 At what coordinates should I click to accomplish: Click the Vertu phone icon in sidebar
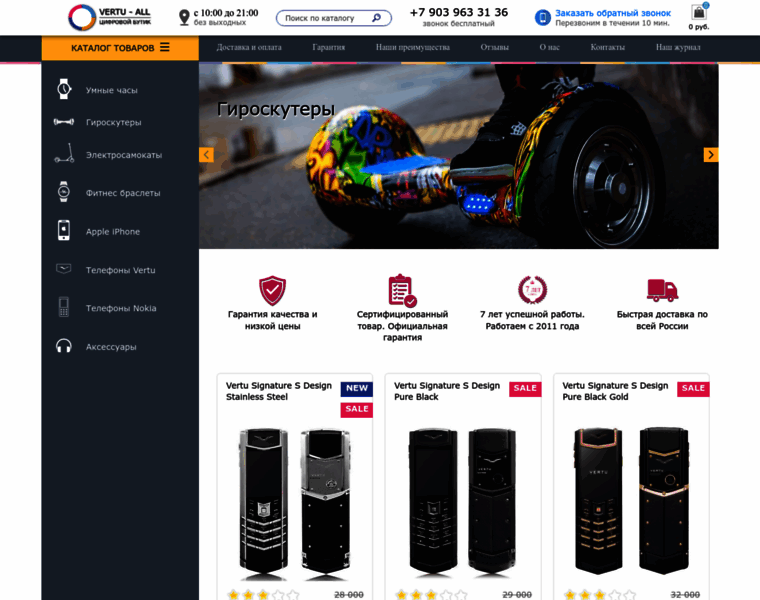(63, 268)
